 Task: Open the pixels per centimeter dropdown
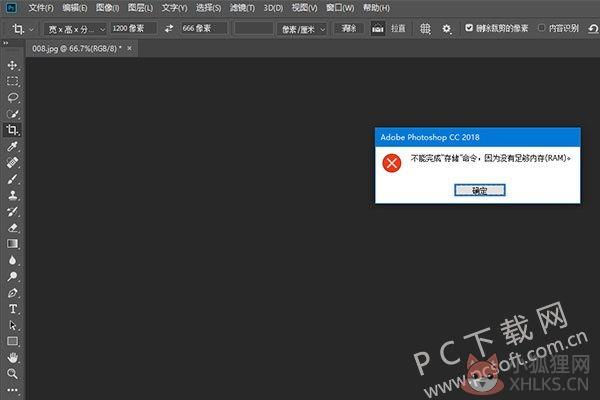(x=302, y=29)
